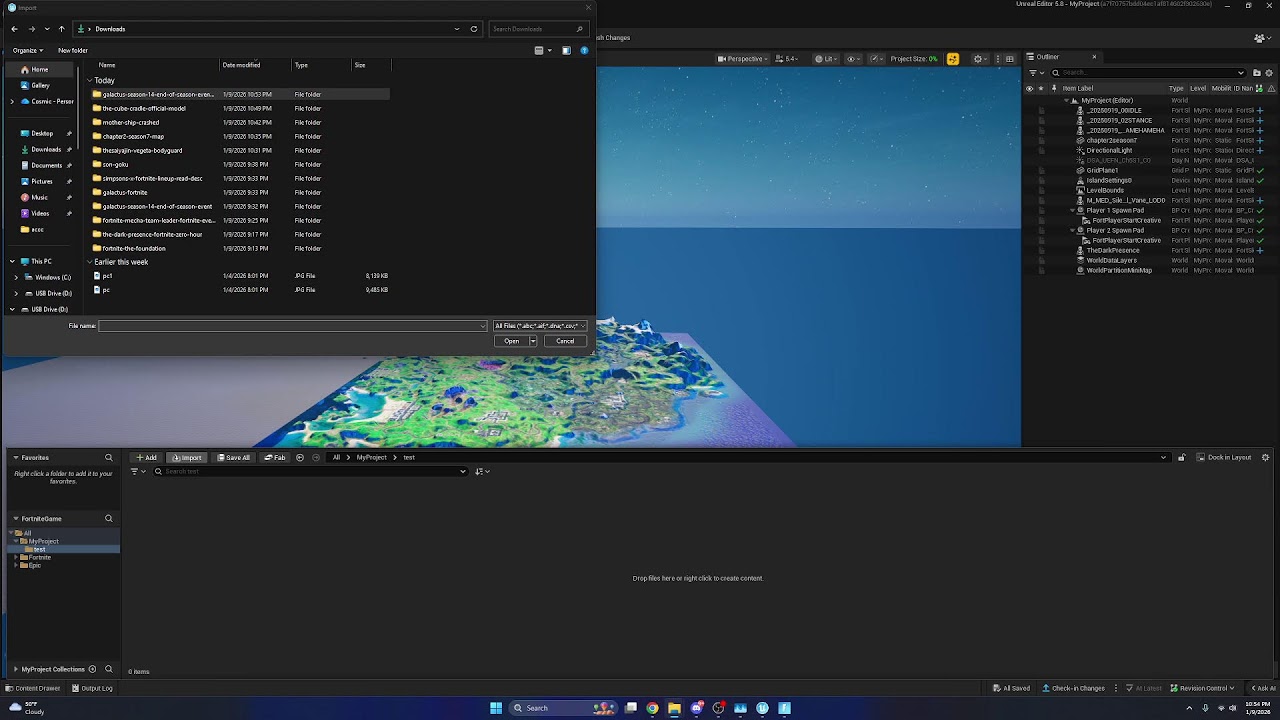The height and width of the screenshot is (720, 1280).
Task: Select the chapter2-season7-map folder
Action: tap(133, 136)
